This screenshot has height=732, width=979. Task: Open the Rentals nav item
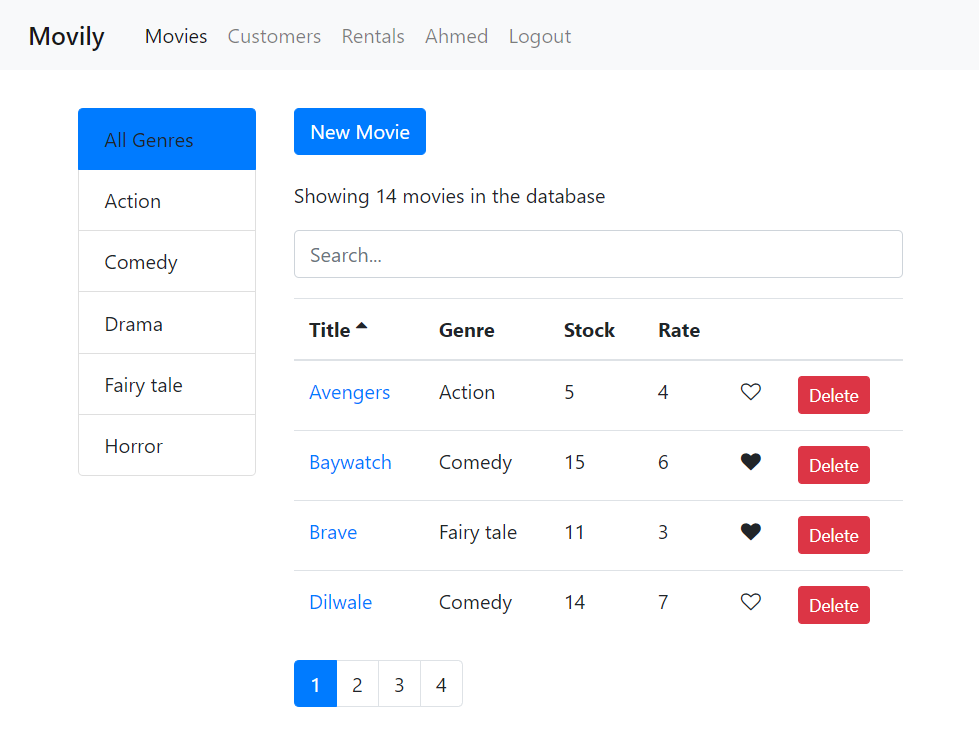[x=373, y=36]
